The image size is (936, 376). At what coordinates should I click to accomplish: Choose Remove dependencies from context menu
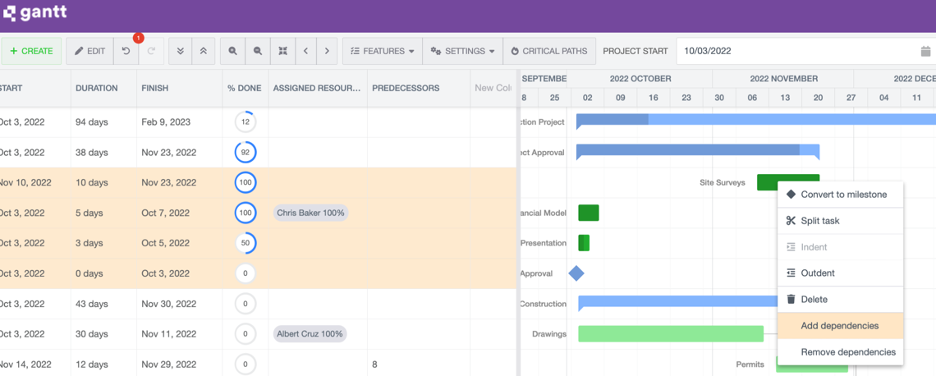pos(840,352)
